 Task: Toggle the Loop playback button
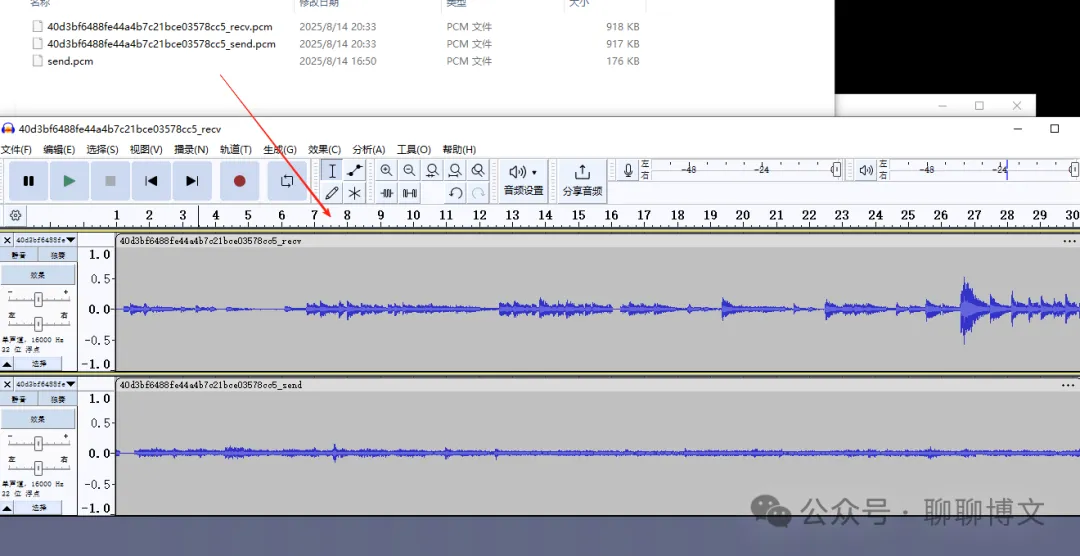287,181
